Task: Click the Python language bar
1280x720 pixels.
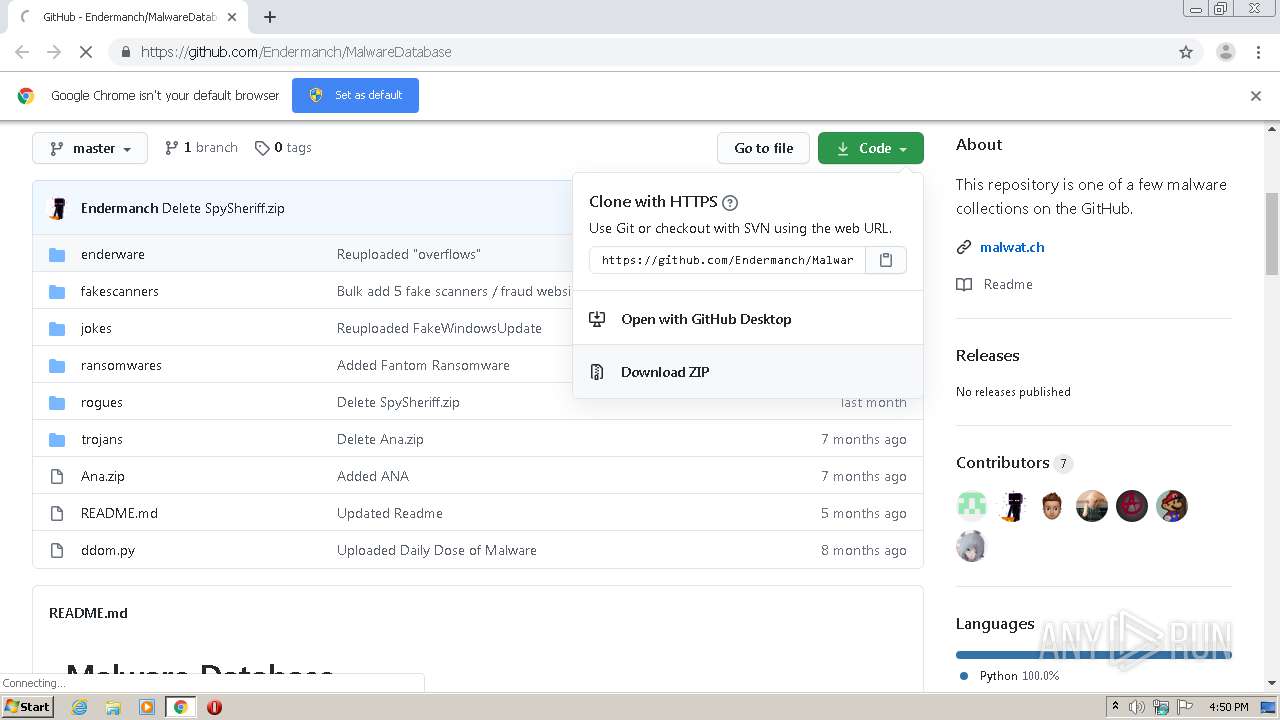Action: [x=1093, y=655]
